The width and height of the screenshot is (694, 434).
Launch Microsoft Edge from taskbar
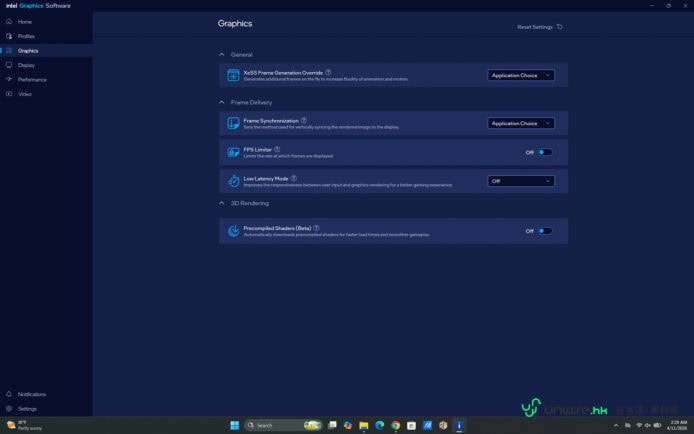[380, 425]
